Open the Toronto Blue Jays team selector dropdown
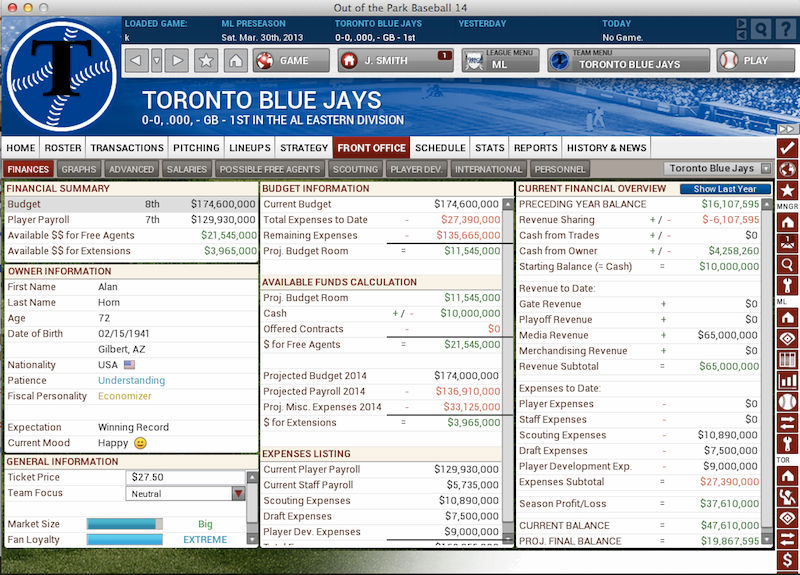 [717, 168]
